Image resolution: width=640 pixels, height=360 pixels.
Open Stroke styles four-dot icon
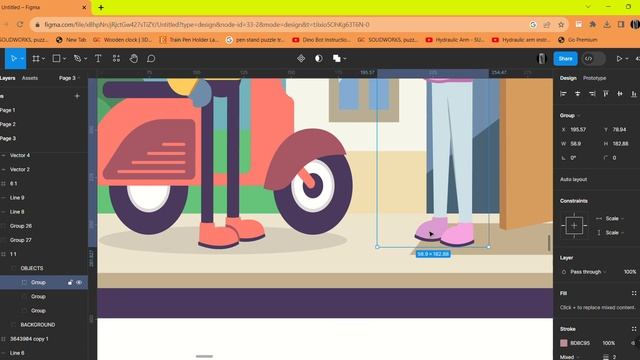[634, 329]
